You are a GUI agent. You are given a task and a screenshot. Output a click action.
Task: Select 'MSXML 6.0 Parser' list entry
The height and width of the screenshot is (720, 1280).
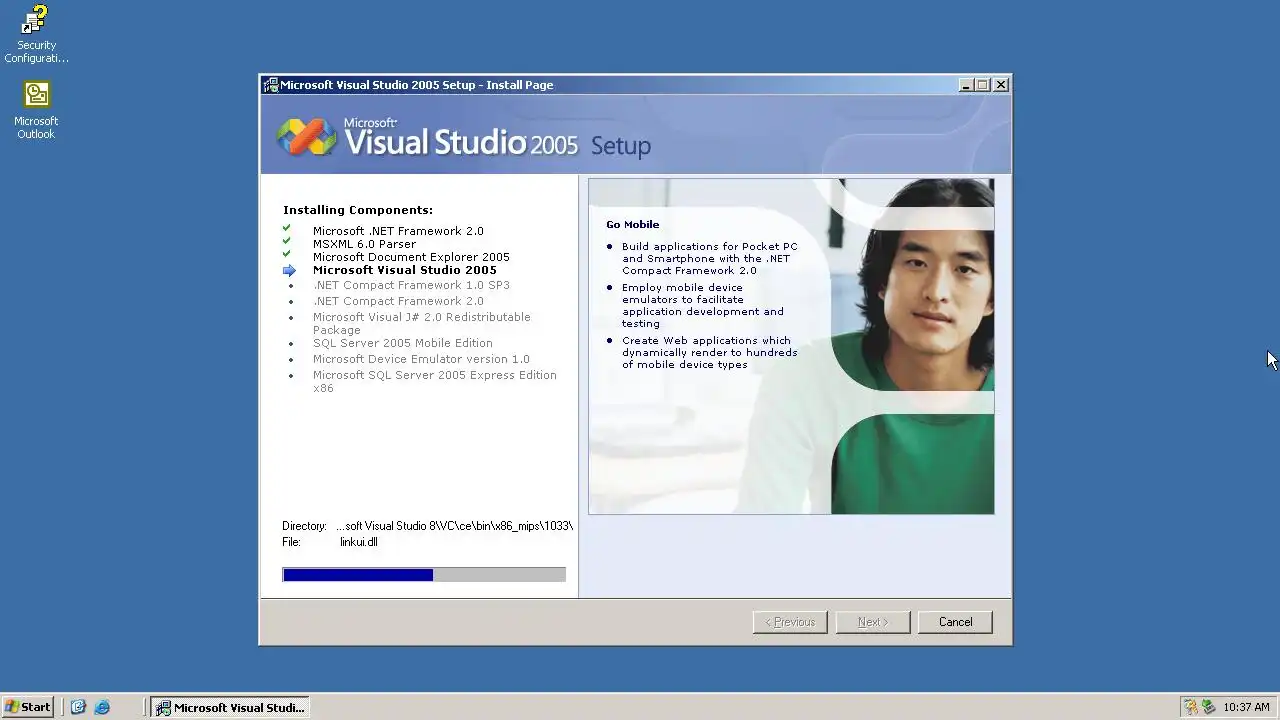(x=364, y=244)
